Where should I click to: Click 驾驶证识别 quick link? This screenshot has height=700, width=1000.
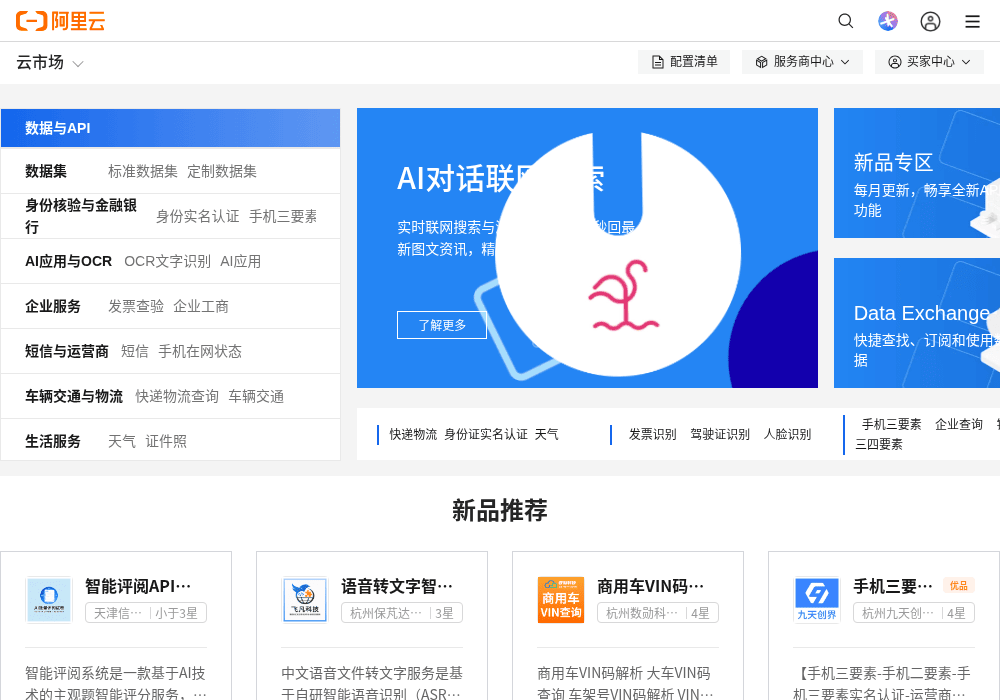pos(720,435)
